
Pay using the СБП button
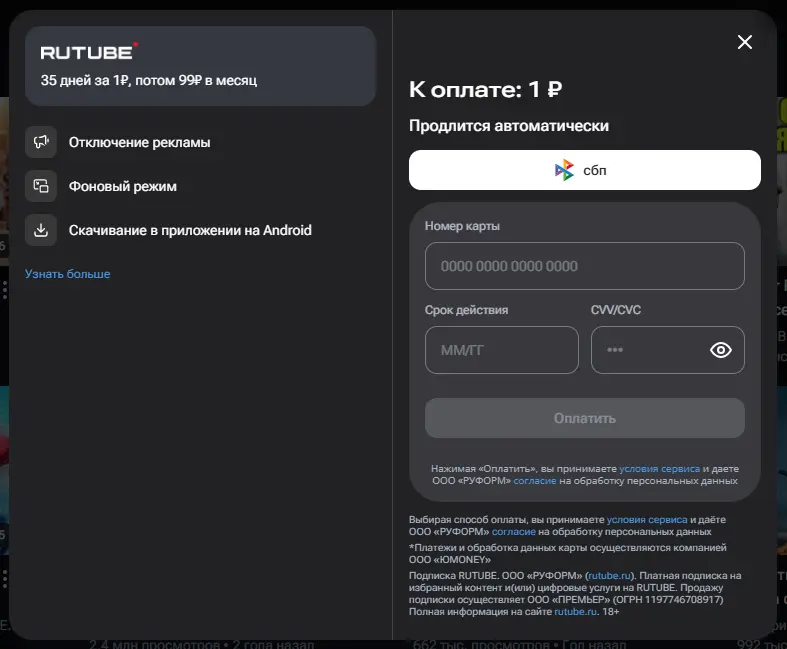pos(585,170)
